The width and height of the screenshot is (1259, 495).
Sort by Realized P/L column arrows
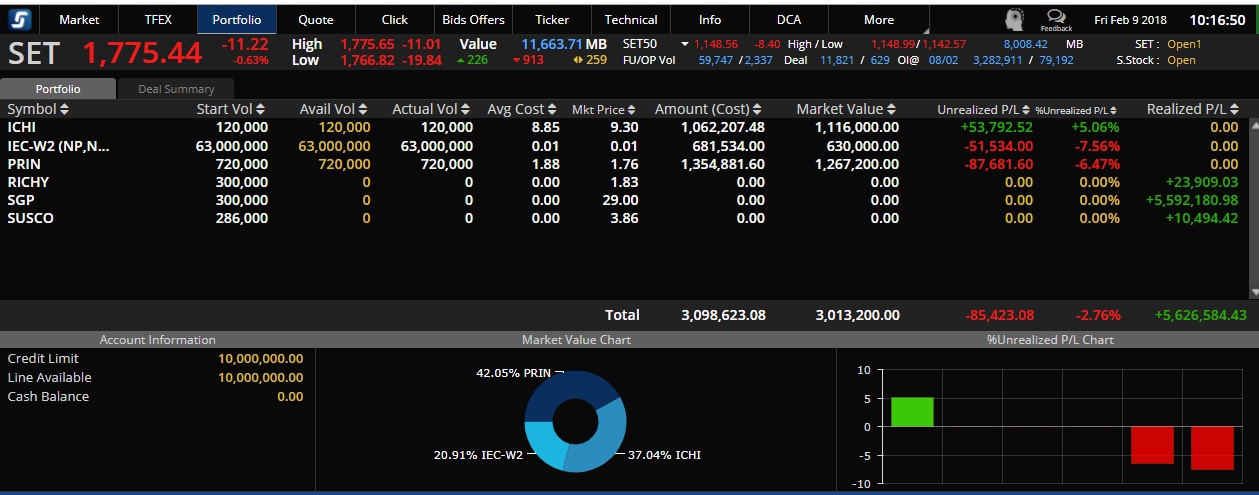1236,109
